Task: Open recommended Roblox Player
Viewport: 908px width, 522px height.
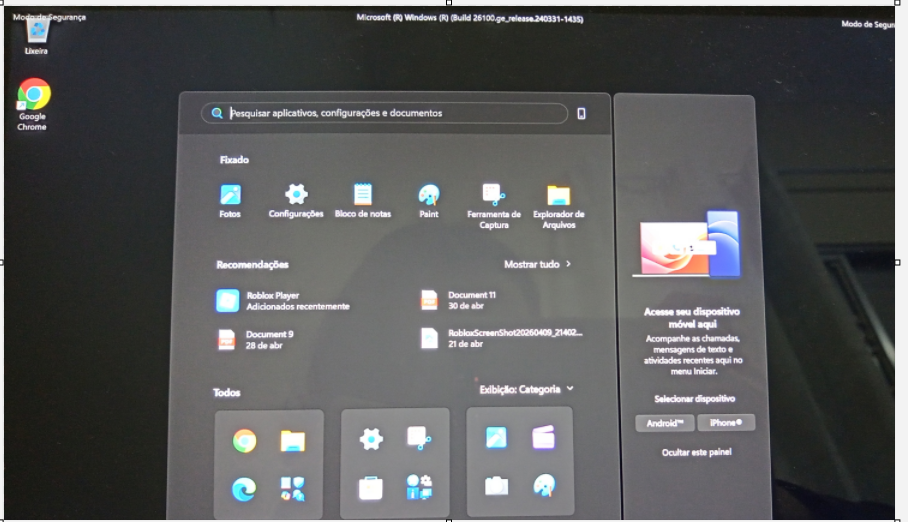Action: [x=283, y=301]
